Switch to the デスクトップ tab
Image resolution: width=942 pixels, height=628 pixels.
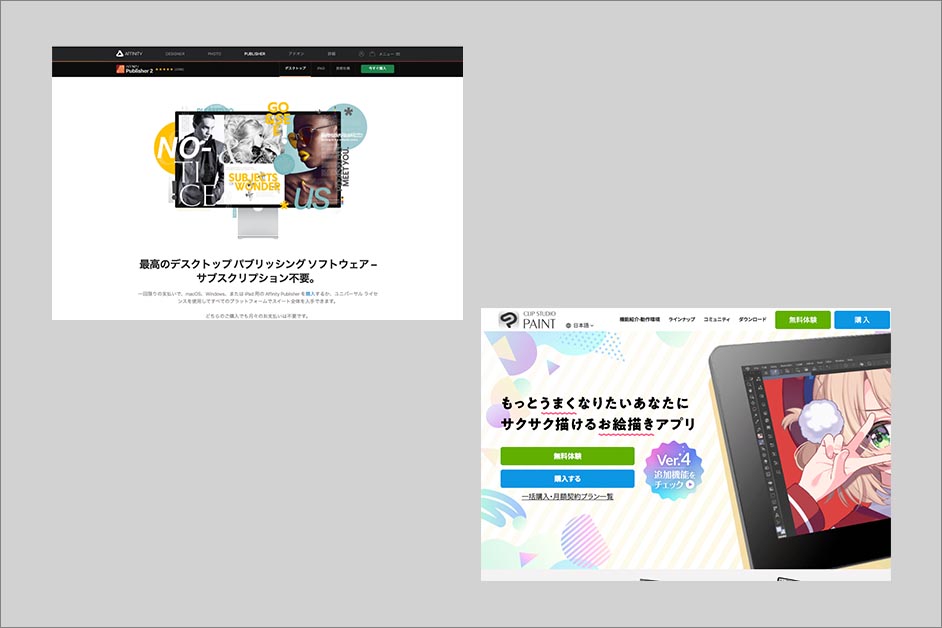pyautogui.click(x=295, y=68)
